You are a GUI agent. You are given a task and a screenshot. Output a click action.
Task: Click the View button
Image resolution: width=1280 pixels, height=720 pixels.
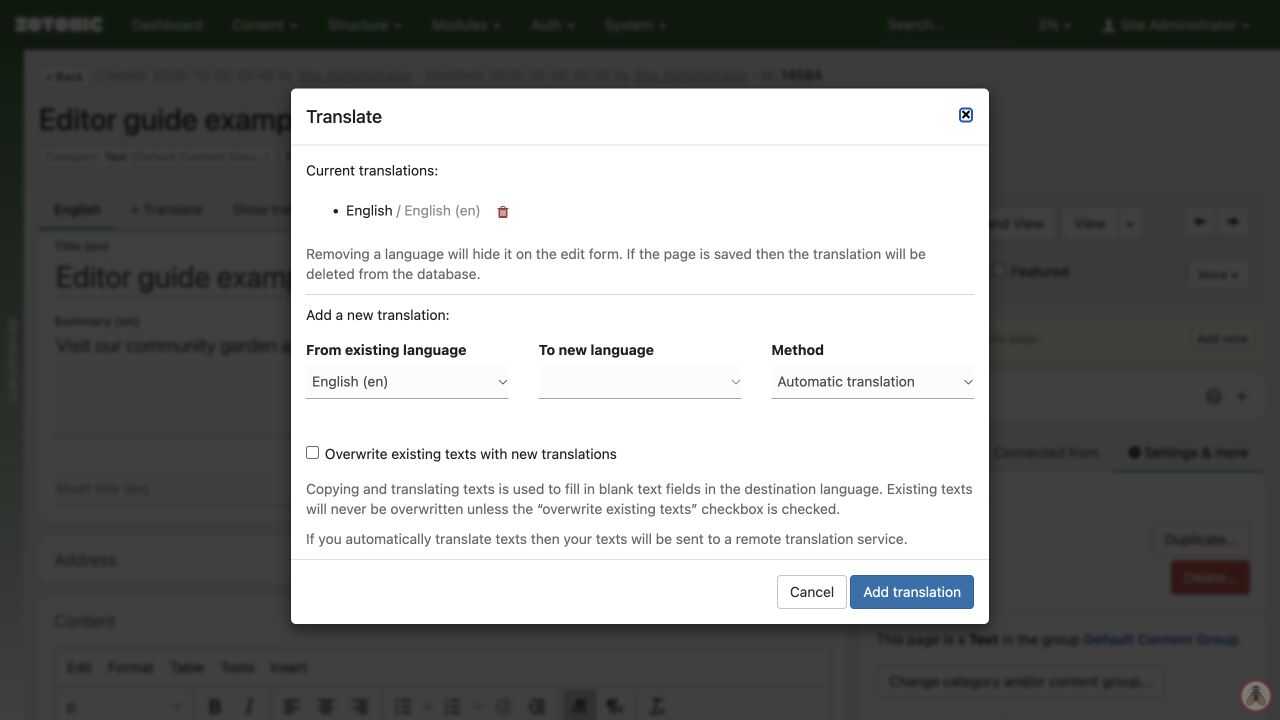[1090, 223]
